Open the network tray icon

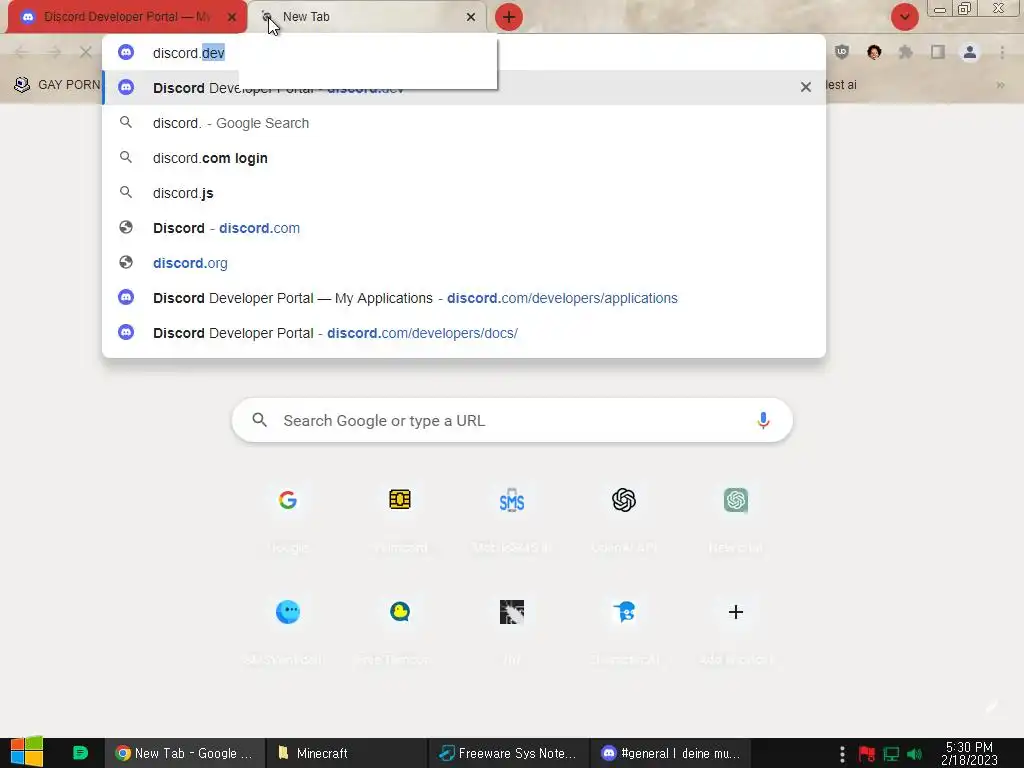click(x=891, y=754)
